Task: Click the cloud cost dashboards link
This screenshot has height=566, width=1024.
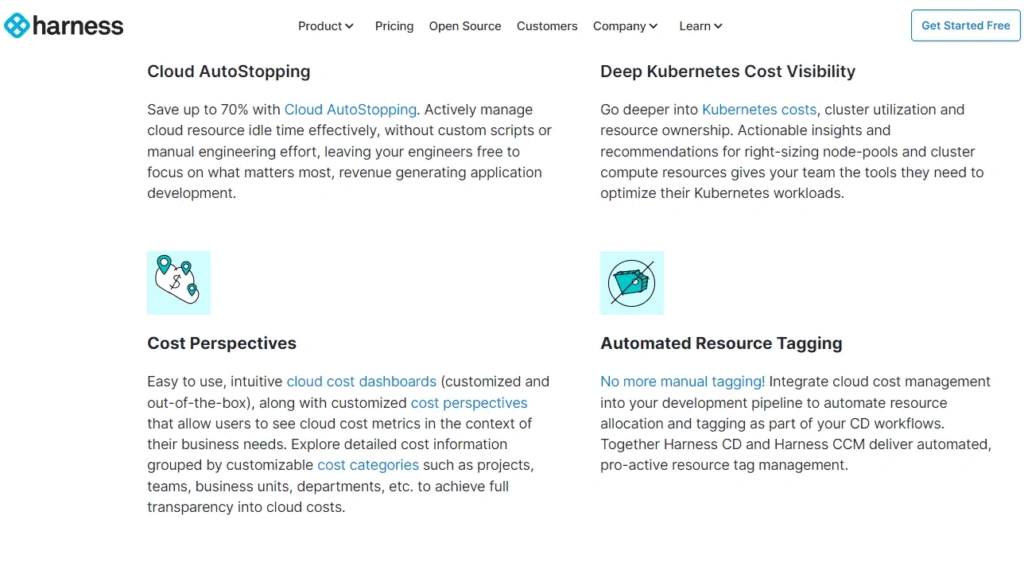Action: coord(361,382)
